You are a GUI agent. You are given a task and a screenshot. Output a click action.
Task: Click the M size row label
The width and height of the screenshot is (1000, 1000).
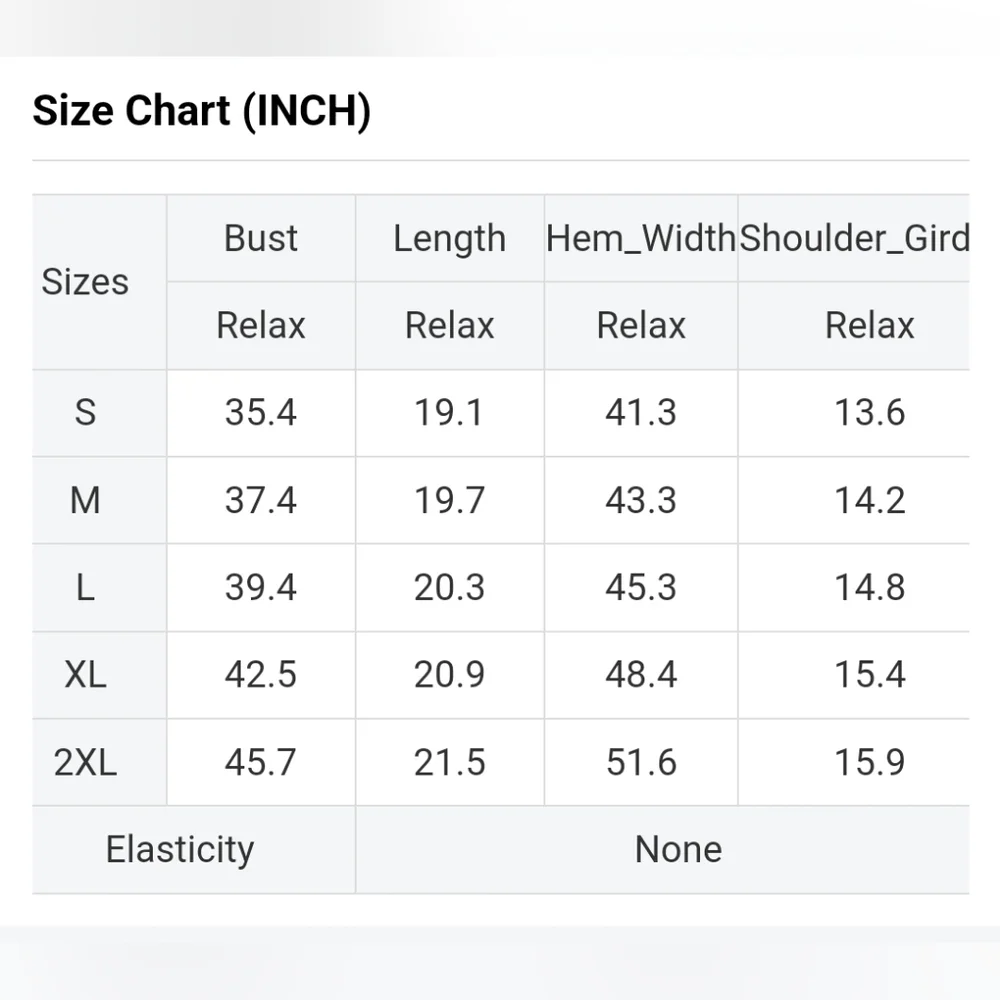85,500
